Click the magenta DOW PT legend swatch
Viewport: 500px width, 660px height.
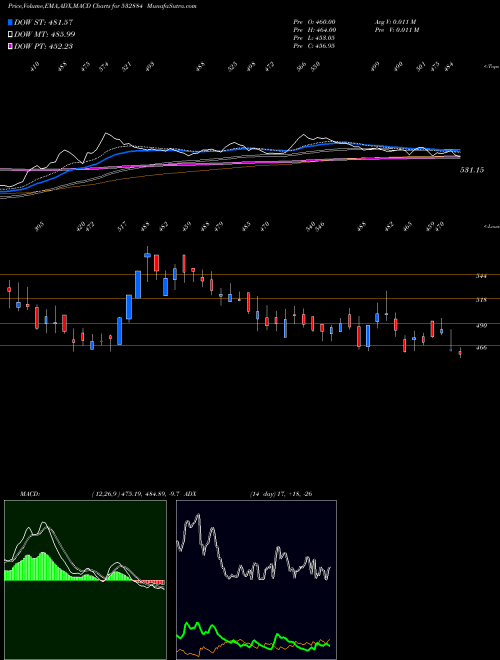tap(10, 46)
